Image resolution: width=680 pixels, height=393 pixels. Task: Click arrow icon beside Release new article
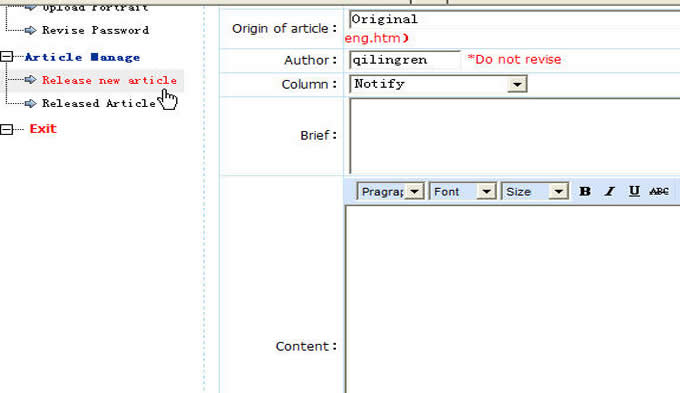[30, 80]
